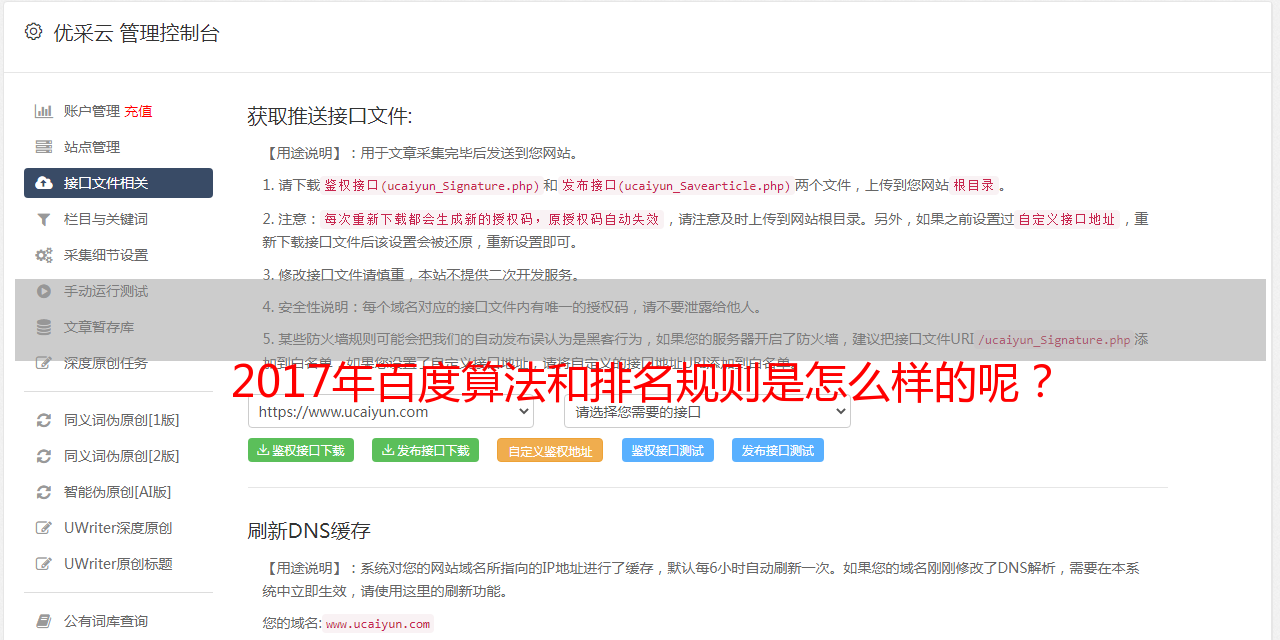Select 接口文件相关 sidebar item
Screen dimensions: 1280x640
[118, 183]
